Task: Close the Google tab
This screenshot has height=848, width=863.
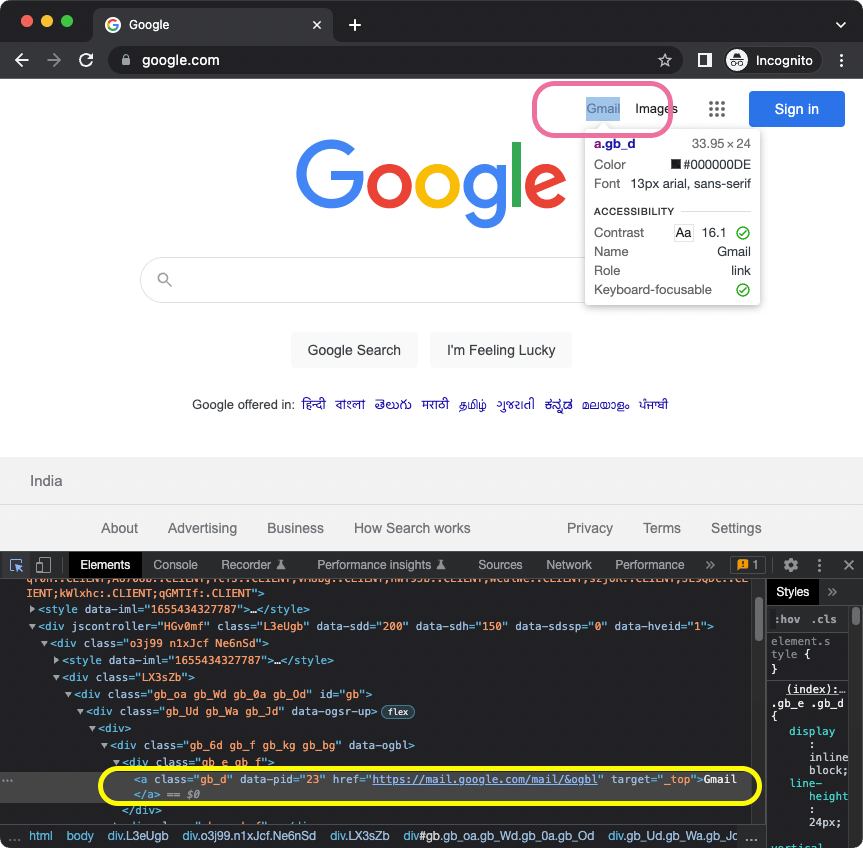Action: click(317, 25)
